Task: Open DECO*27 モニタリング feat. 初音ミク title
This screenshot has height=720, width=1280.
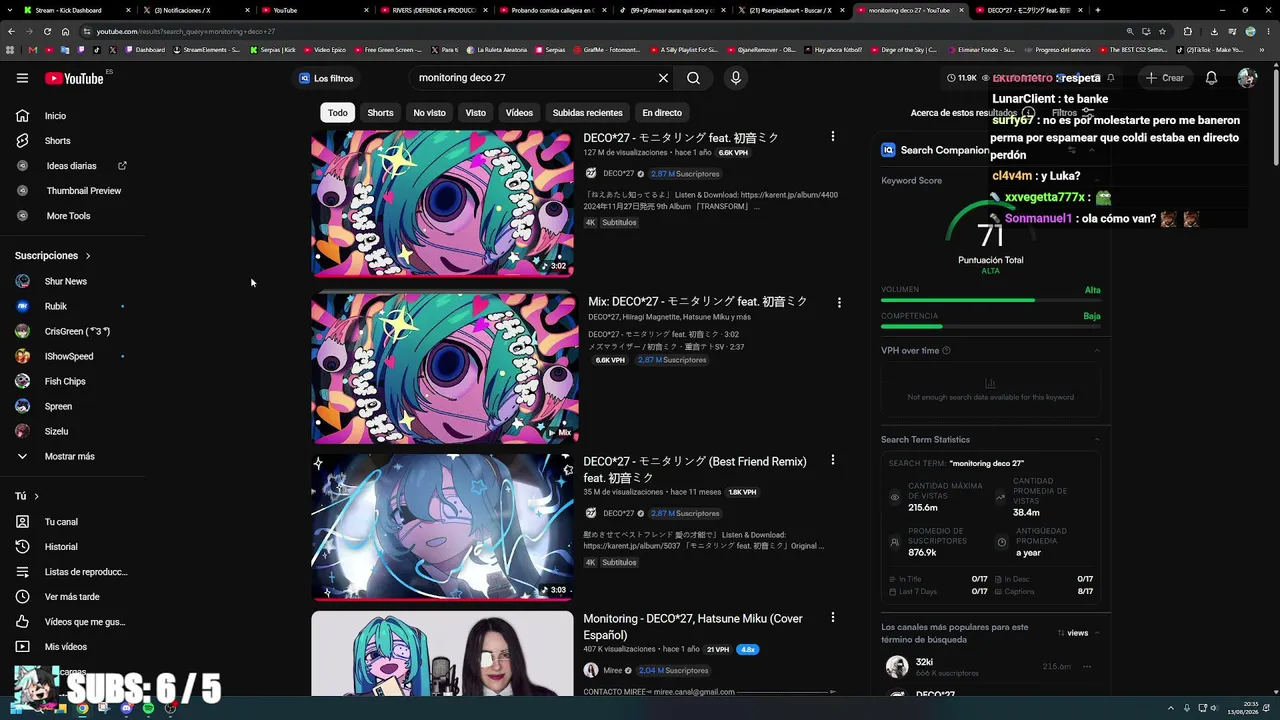Action: pos(681,138)
